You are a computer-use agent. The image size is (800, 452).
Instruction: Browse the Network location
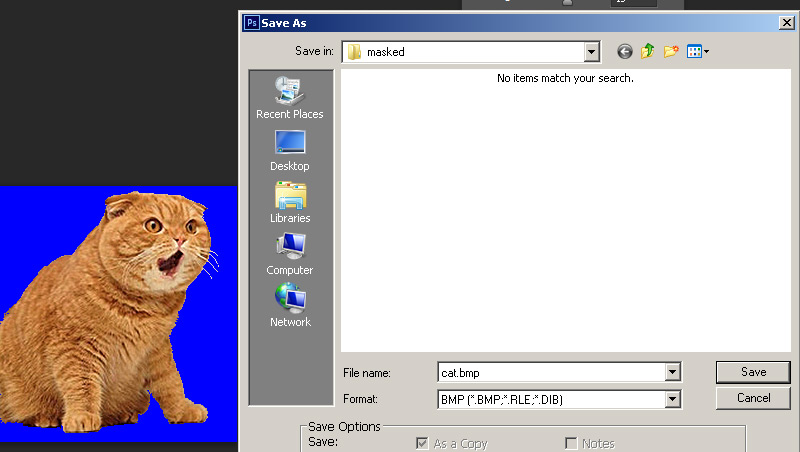tap(290, 307)
